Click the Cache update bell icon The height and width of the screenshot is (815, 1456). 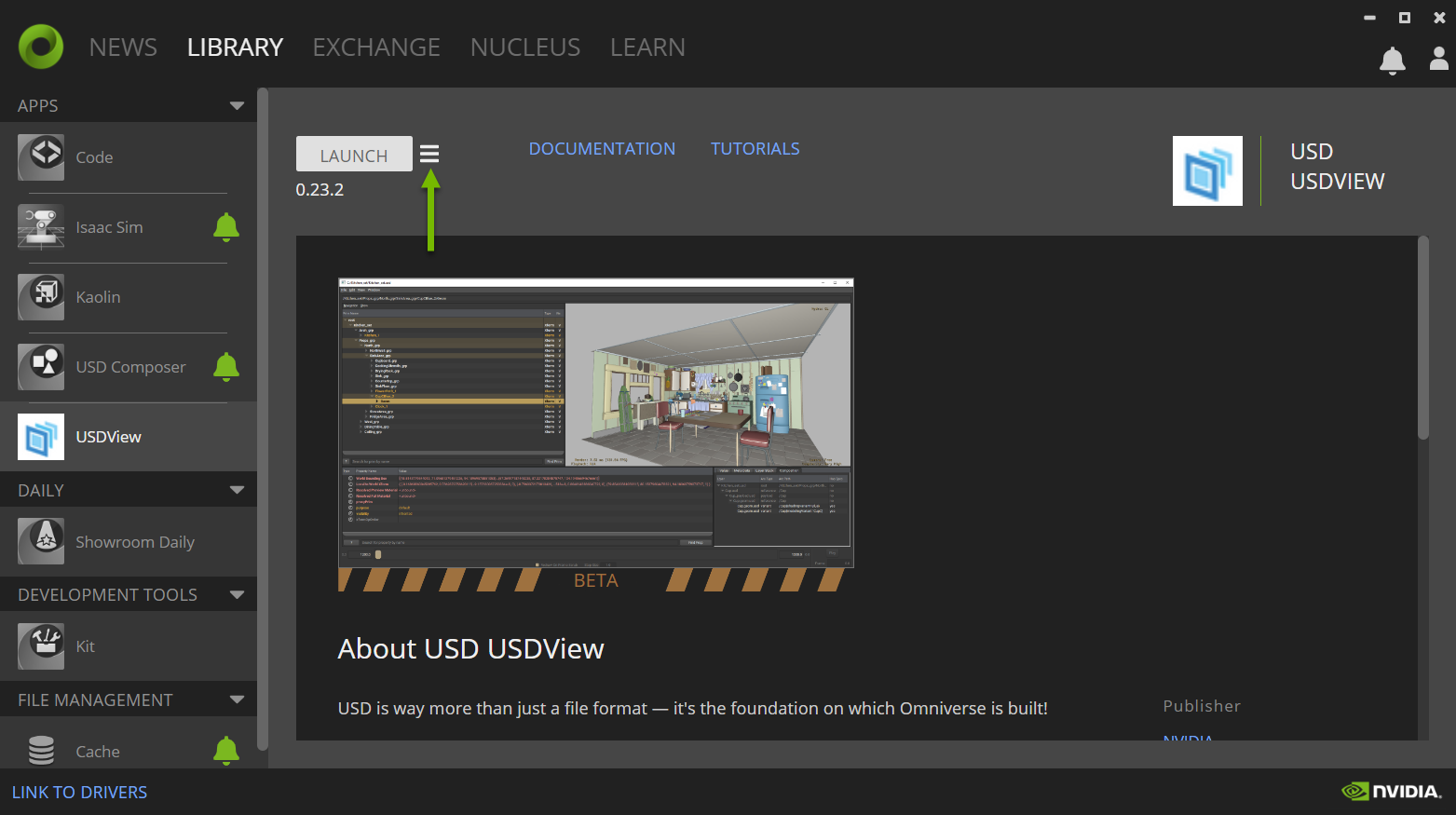[226, 751]
